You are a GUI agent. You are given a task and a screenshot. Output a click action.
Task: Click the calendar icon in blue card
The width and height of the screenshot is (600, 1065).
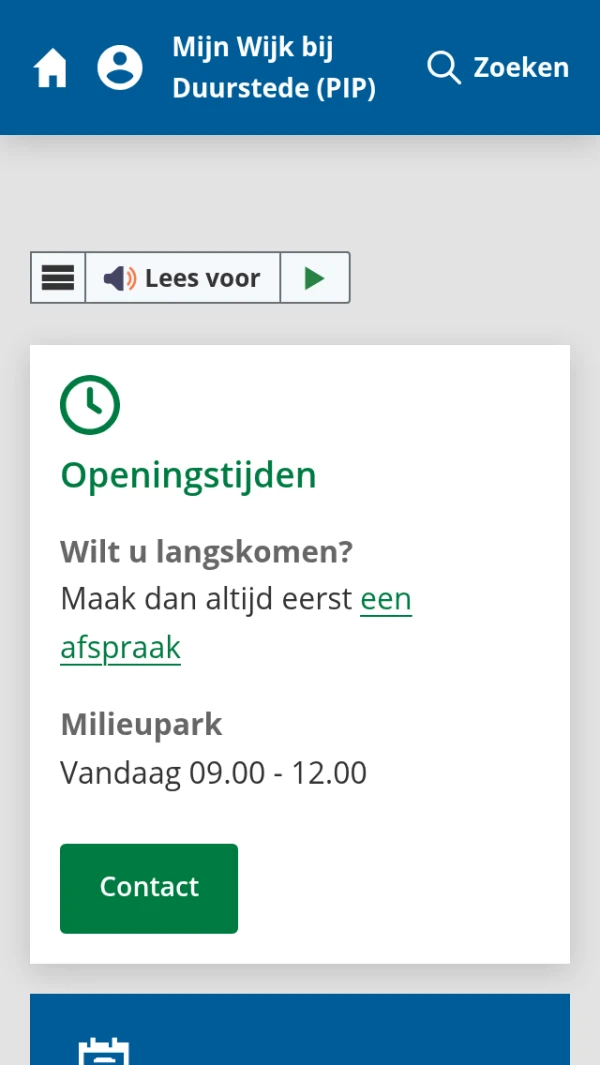click(x=104, y=1050)
